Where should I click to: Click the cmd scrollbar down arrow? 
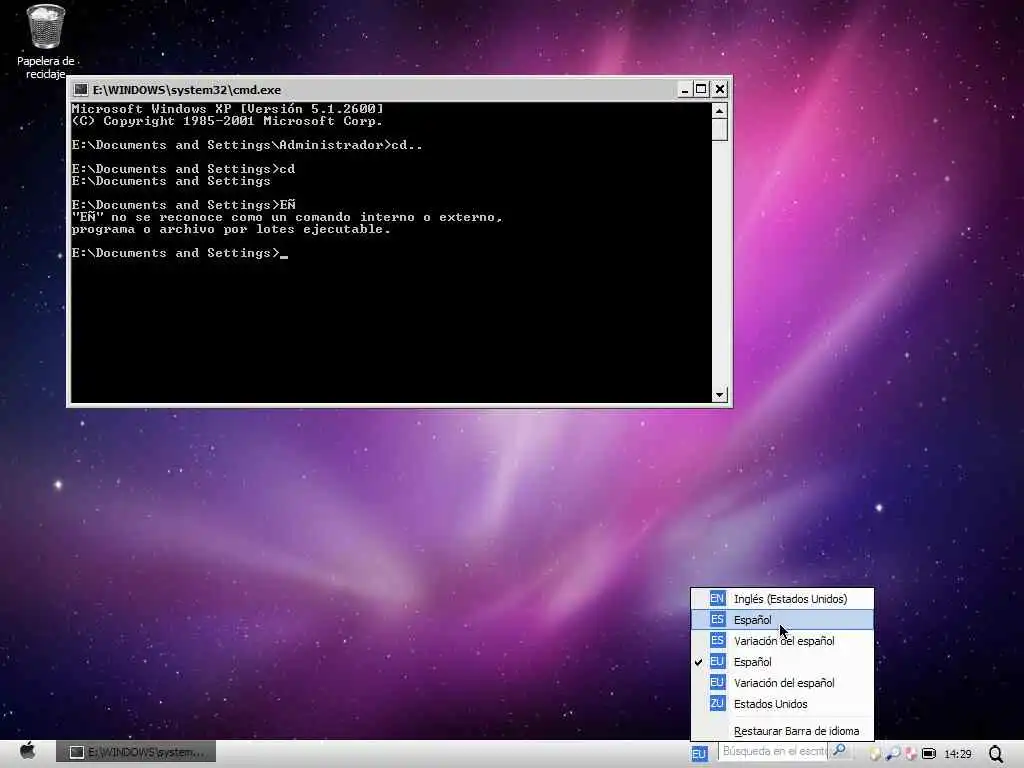tap(719, 394)
